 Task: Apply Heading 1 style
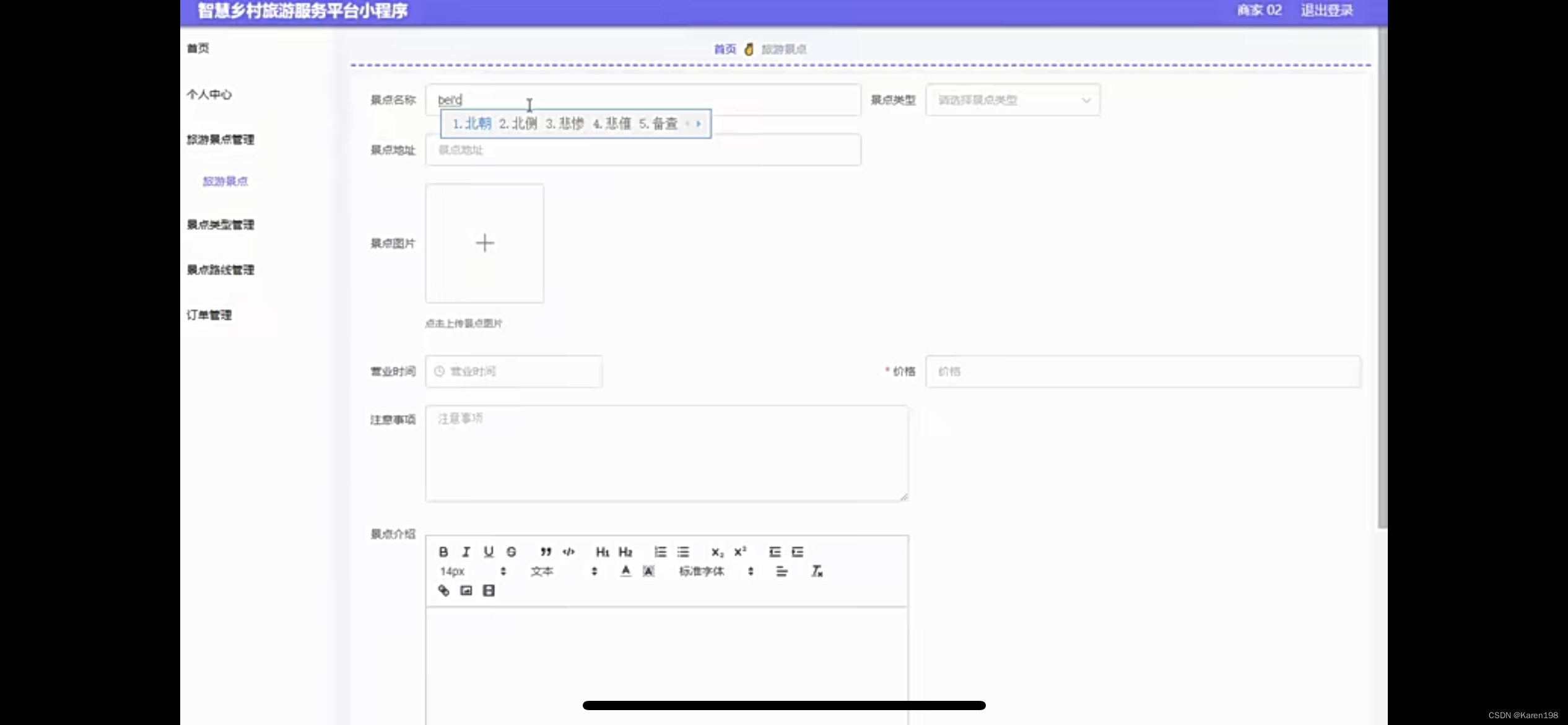(603, 551)
